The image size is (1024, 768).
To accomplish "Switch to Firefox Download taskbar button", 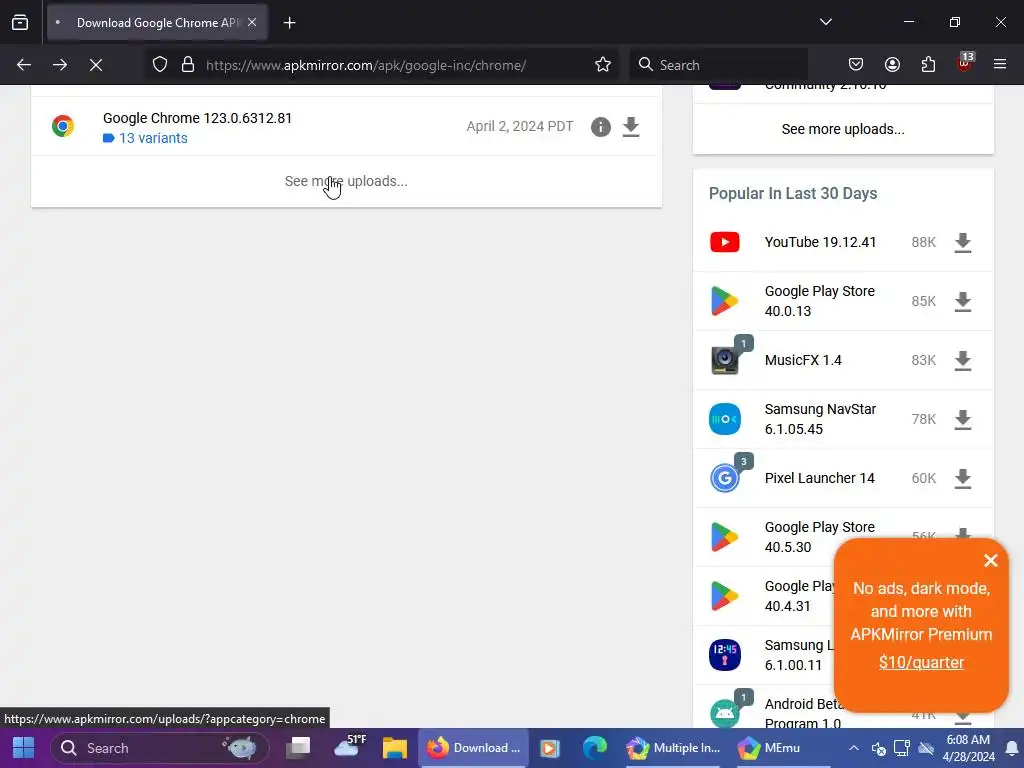I will tap(473, 748).
